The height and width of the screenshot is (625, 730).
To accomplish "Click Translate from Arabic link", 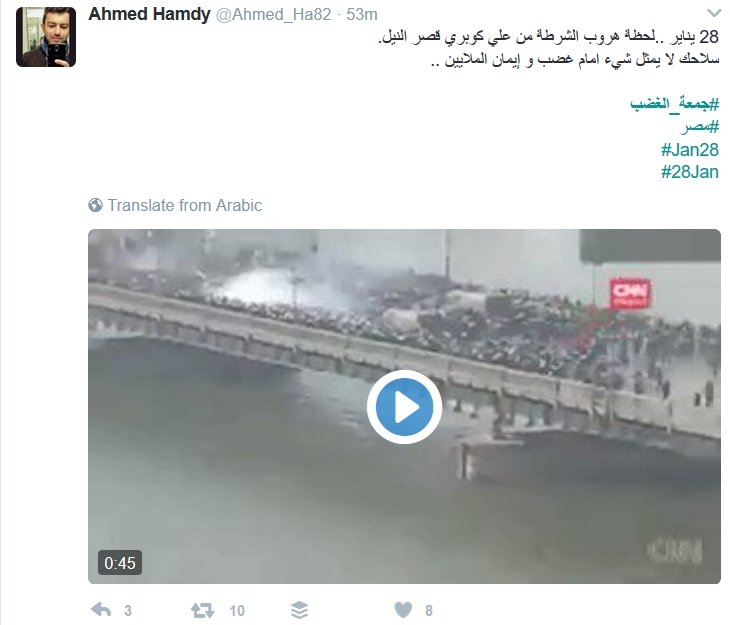I will click(x=185, y=205).
